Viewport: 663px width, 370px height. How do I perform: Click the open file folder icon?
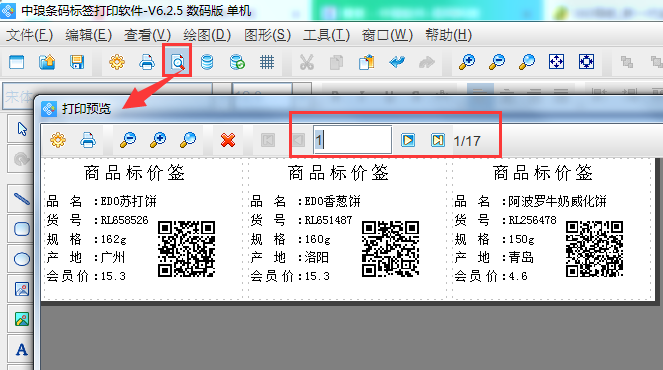[x=47, y=62]
